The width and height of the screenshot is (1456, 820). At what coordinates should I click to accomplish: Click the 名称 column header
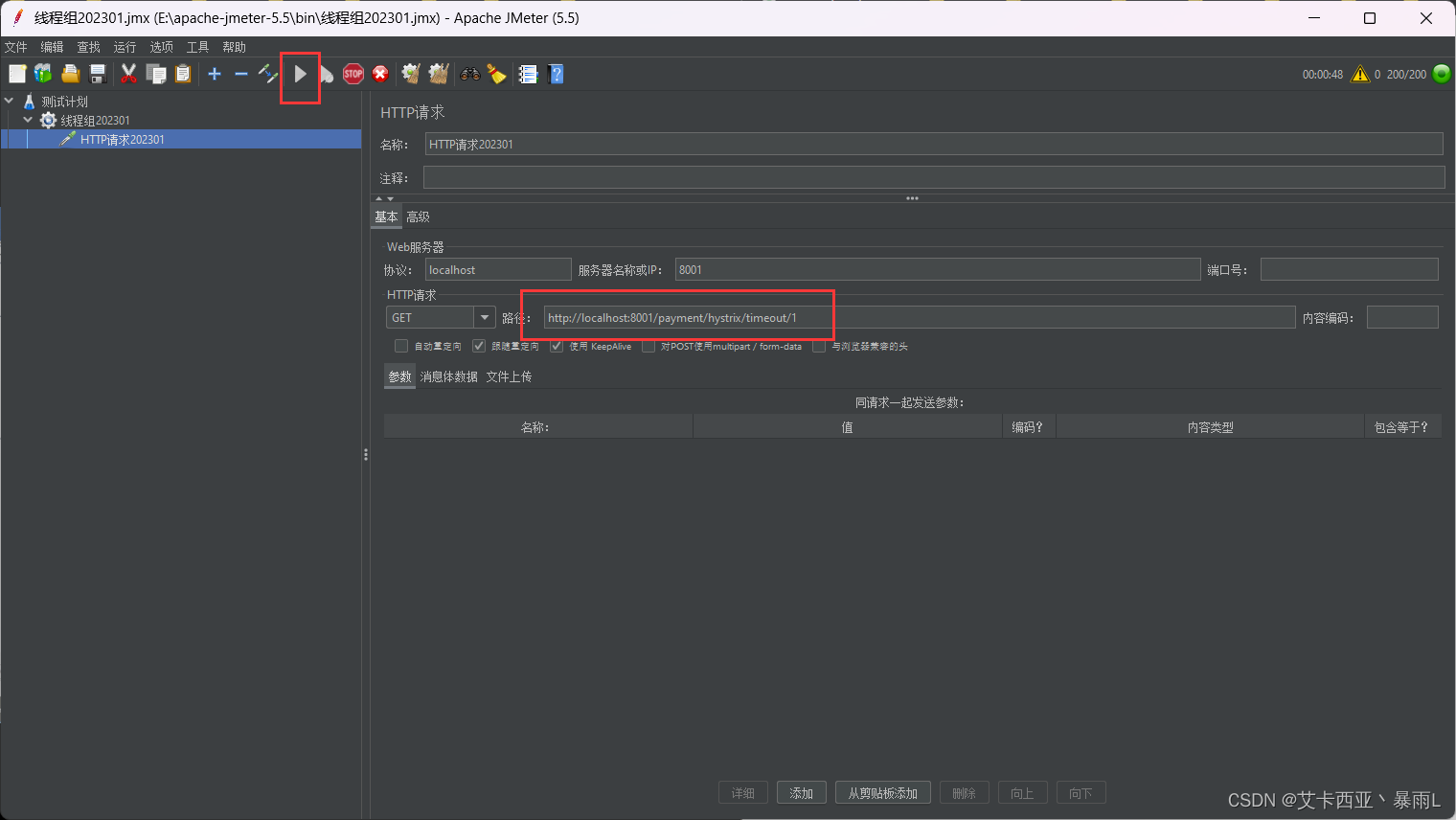tap(538, 427)
